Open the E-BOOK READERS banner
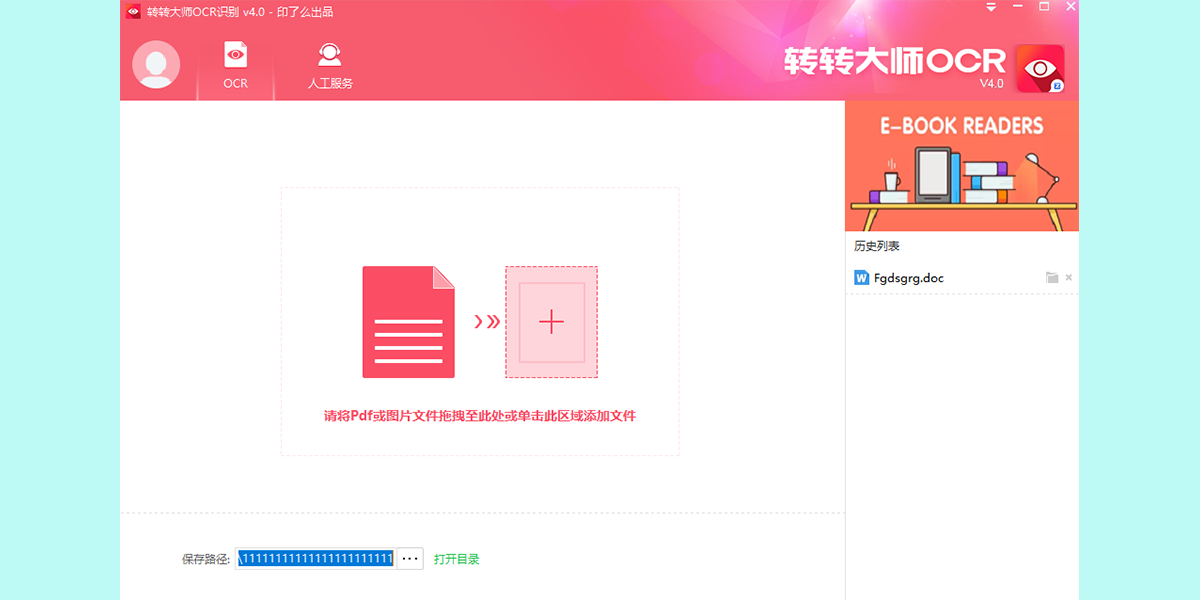The height and width of the screenshot is (600, 1200). pos(962,166)
